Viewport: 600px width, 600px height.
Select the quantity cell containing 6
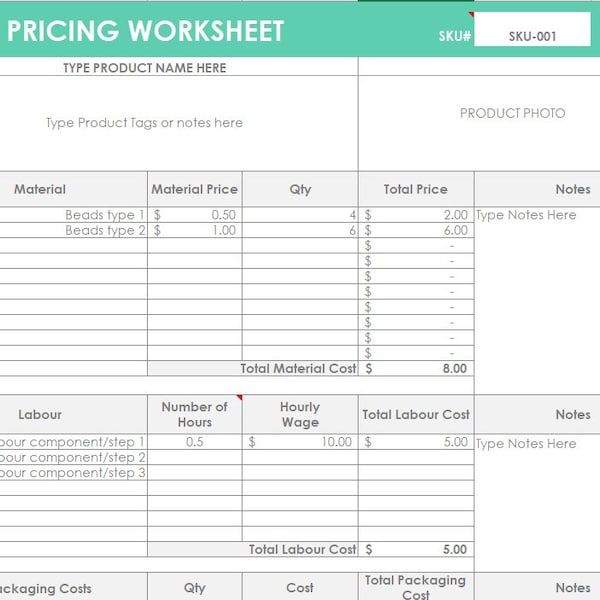300,230
